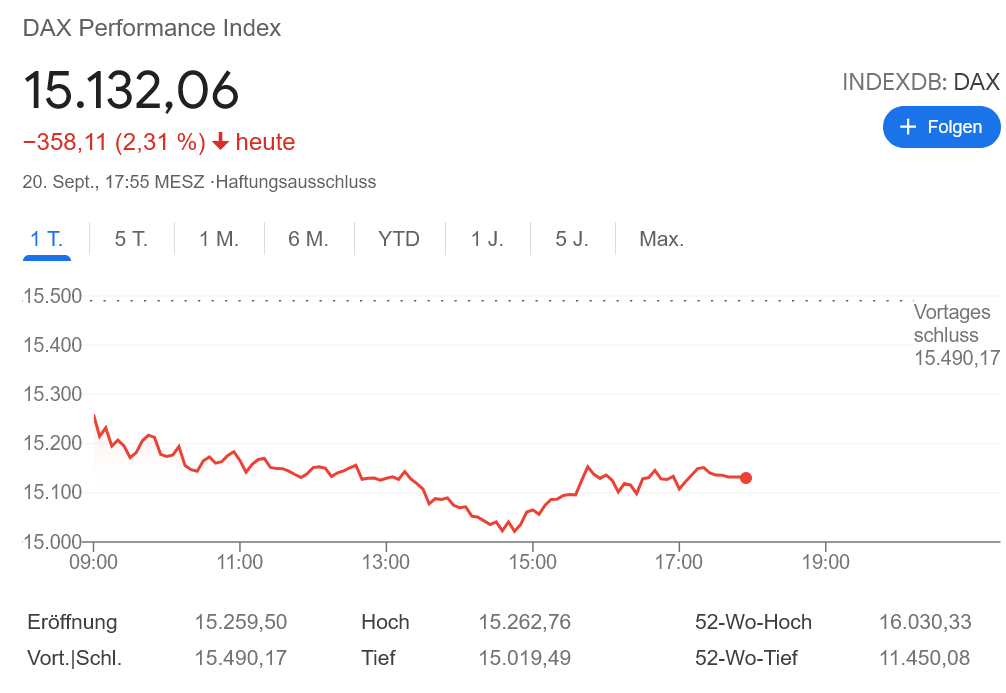Click the plus icon on Folgen button

click(908, 127)
